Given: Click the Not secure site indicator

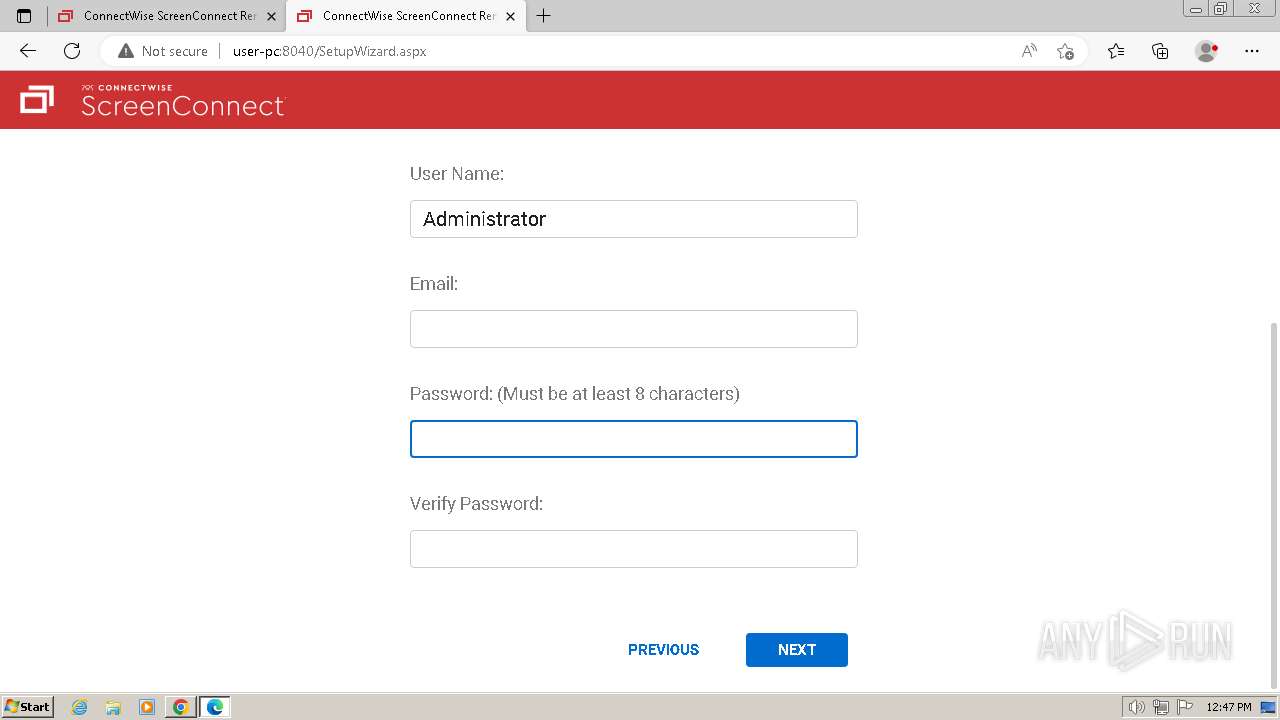Looking at the screenshot, I should tap(163, 51).
